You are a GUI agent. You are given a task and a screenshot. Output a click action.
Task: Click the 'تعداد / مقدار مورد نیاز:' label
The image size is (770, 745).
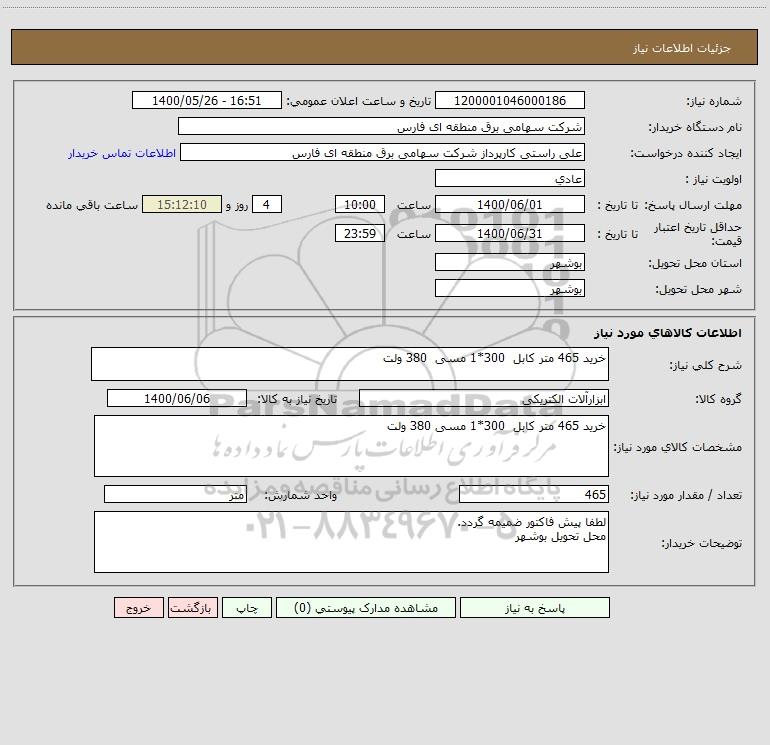[686, 495]
